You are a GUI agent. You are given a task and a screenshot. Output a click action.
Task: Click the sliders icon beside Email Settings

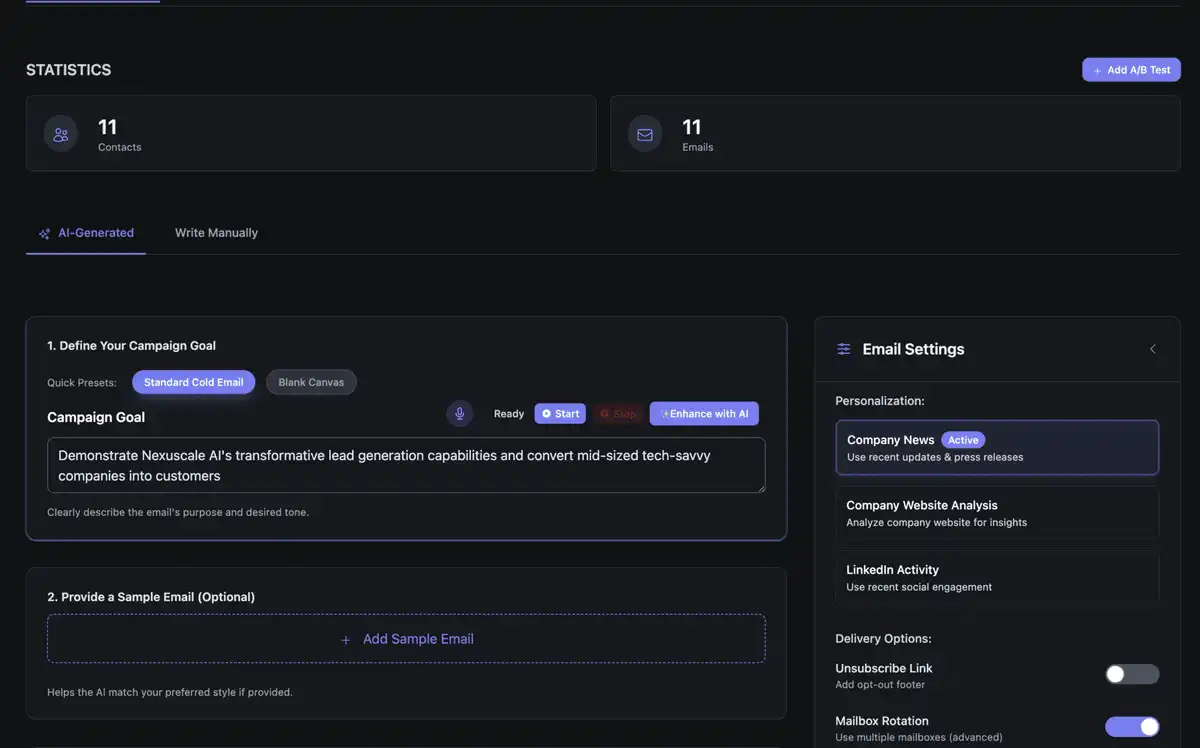coord(843,348)
